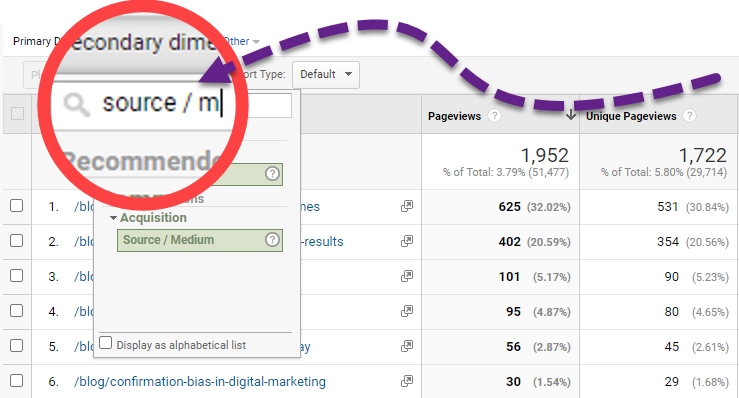Viewport: 739px width, 398px height.
Task: Open row 1 page in new window icon
Action: point(407,206)
